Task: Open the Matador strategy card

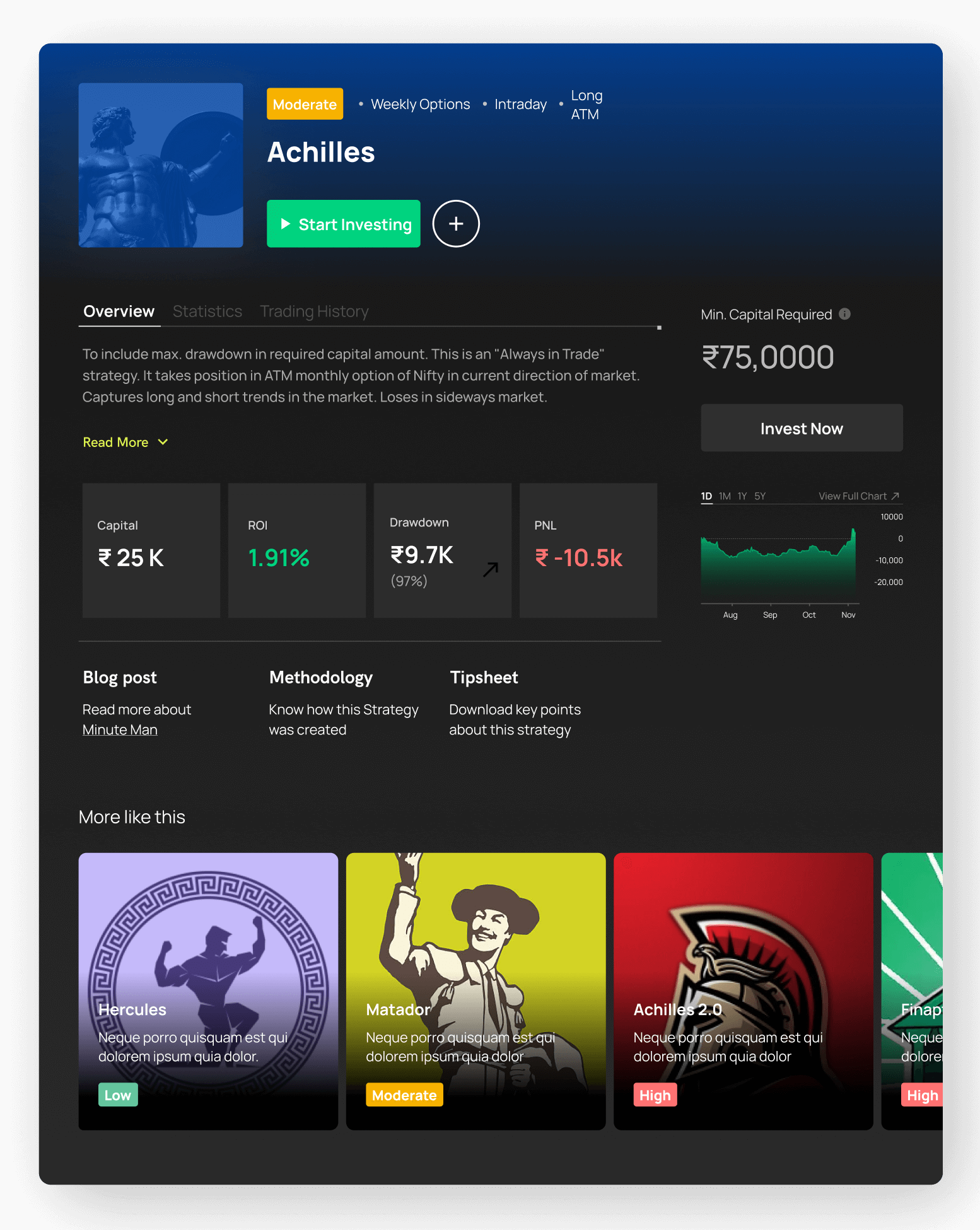Action: [x=476, y=991]
